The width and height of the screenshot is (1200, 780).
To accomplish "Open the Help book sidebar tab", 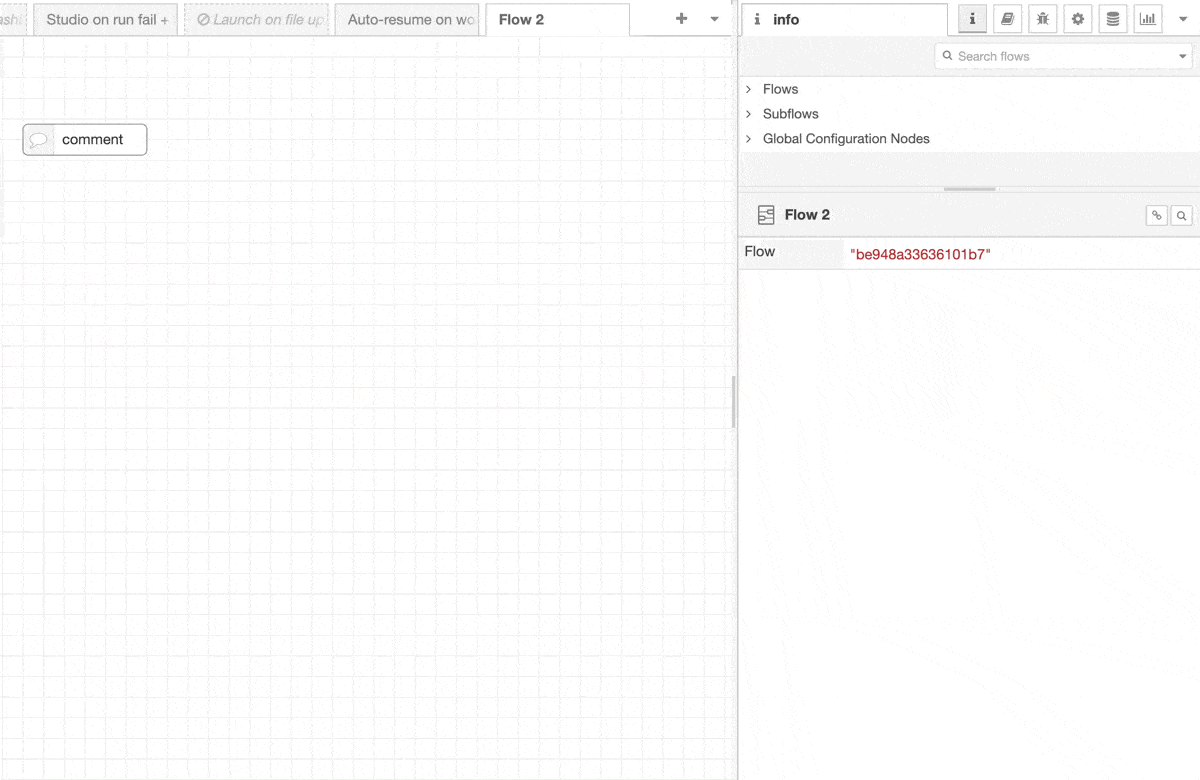I will tap(1008, 19).
